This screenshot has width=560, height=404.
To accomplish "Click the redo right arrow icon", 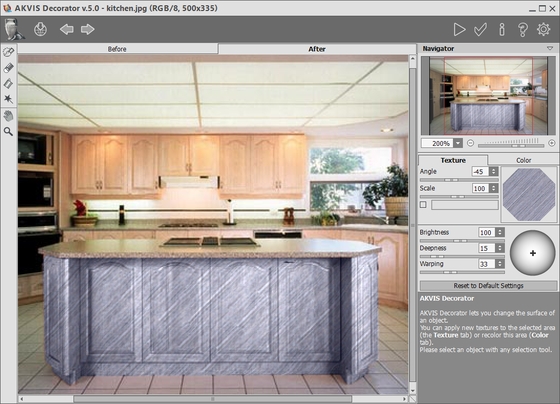I will 88,29.
